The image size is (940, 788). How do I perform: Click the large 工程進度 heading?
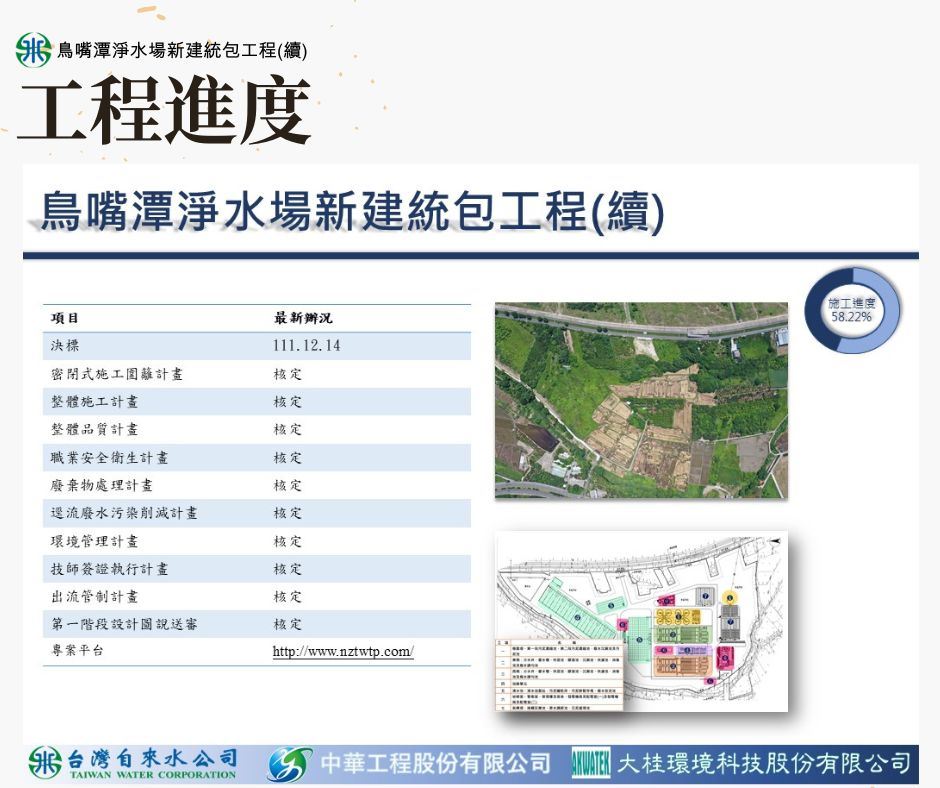point(165,109)
